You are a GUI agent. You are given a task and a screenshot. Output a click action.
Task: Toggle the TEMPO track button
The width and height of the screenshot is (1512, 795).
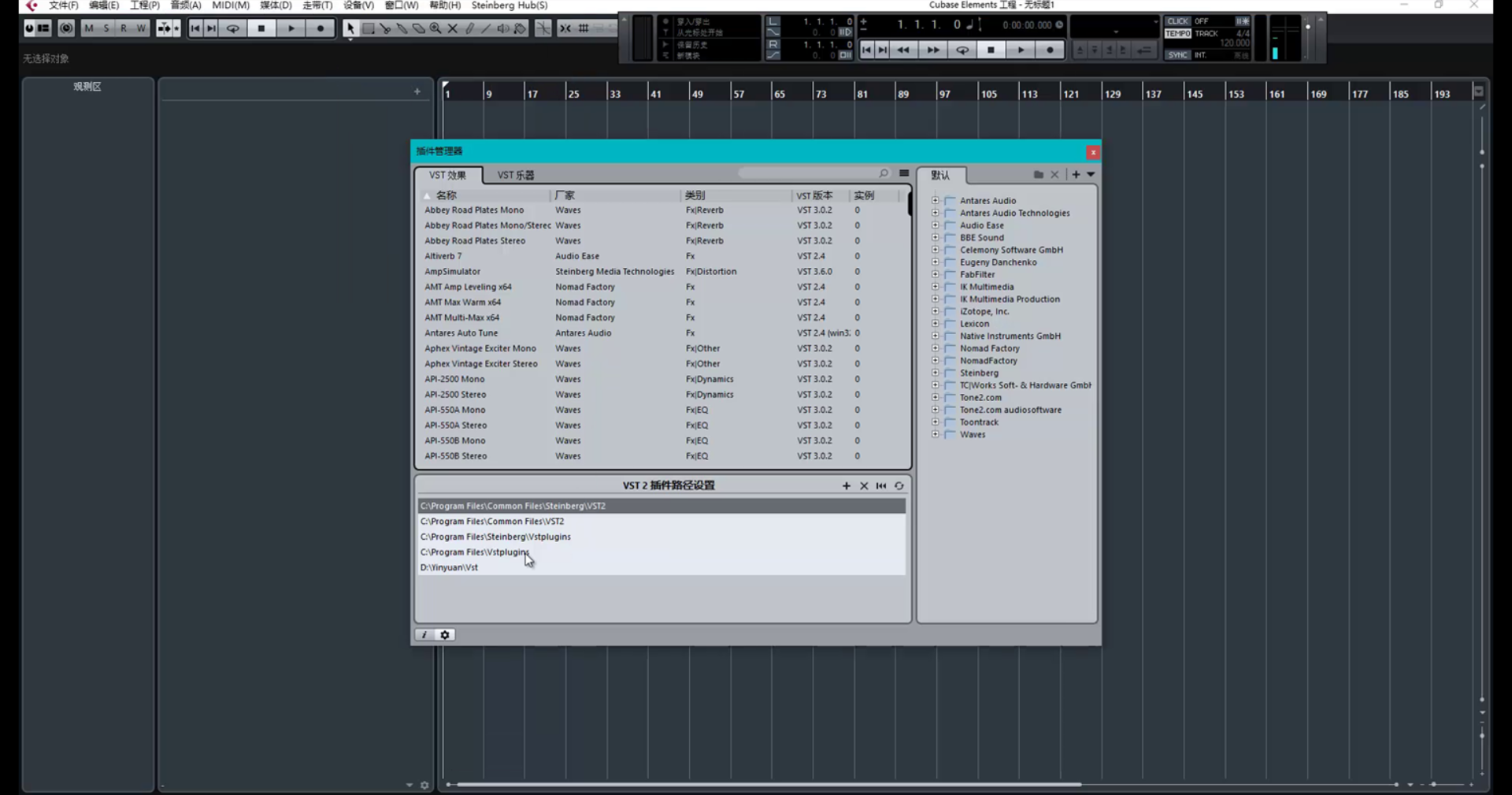coord(1178,34)
